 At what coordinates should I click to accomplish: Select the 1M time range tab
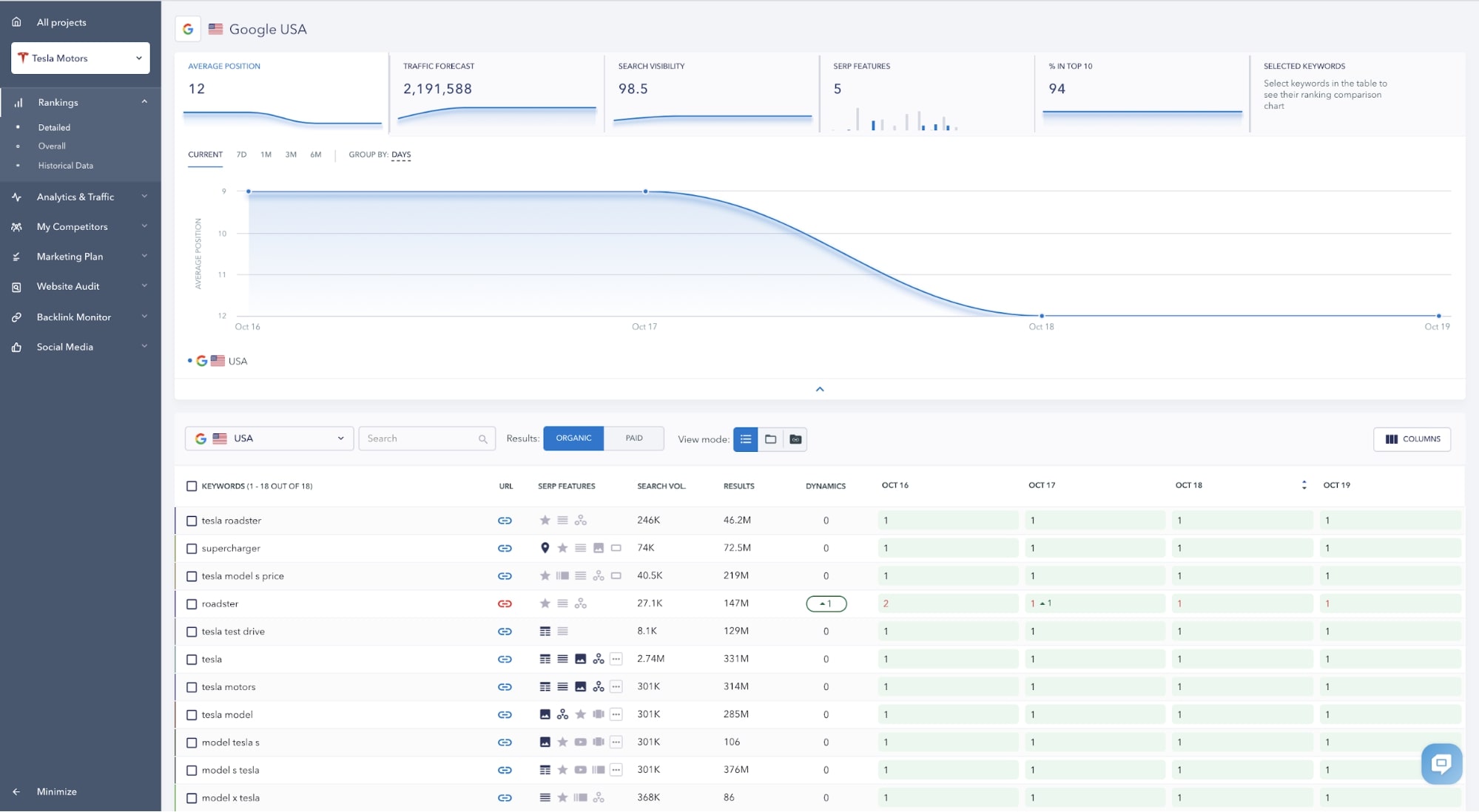[x=266, y=155]
